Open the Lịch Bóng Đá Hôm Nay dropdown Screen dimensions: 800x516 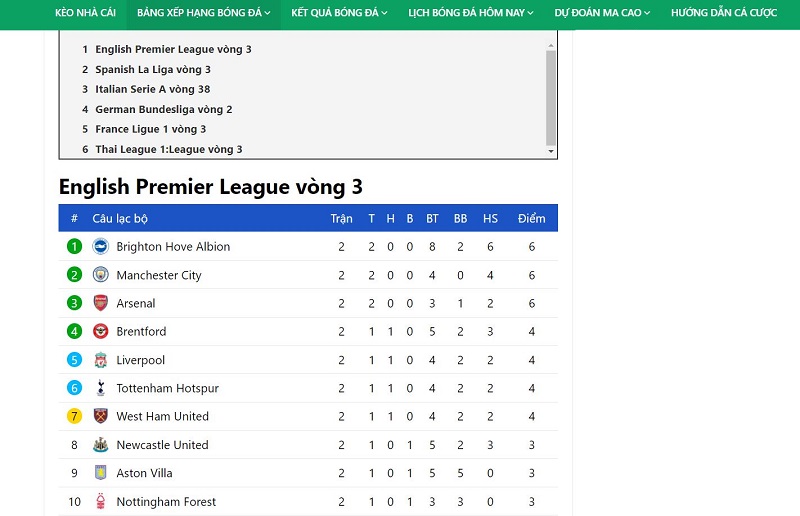[471, 13]
